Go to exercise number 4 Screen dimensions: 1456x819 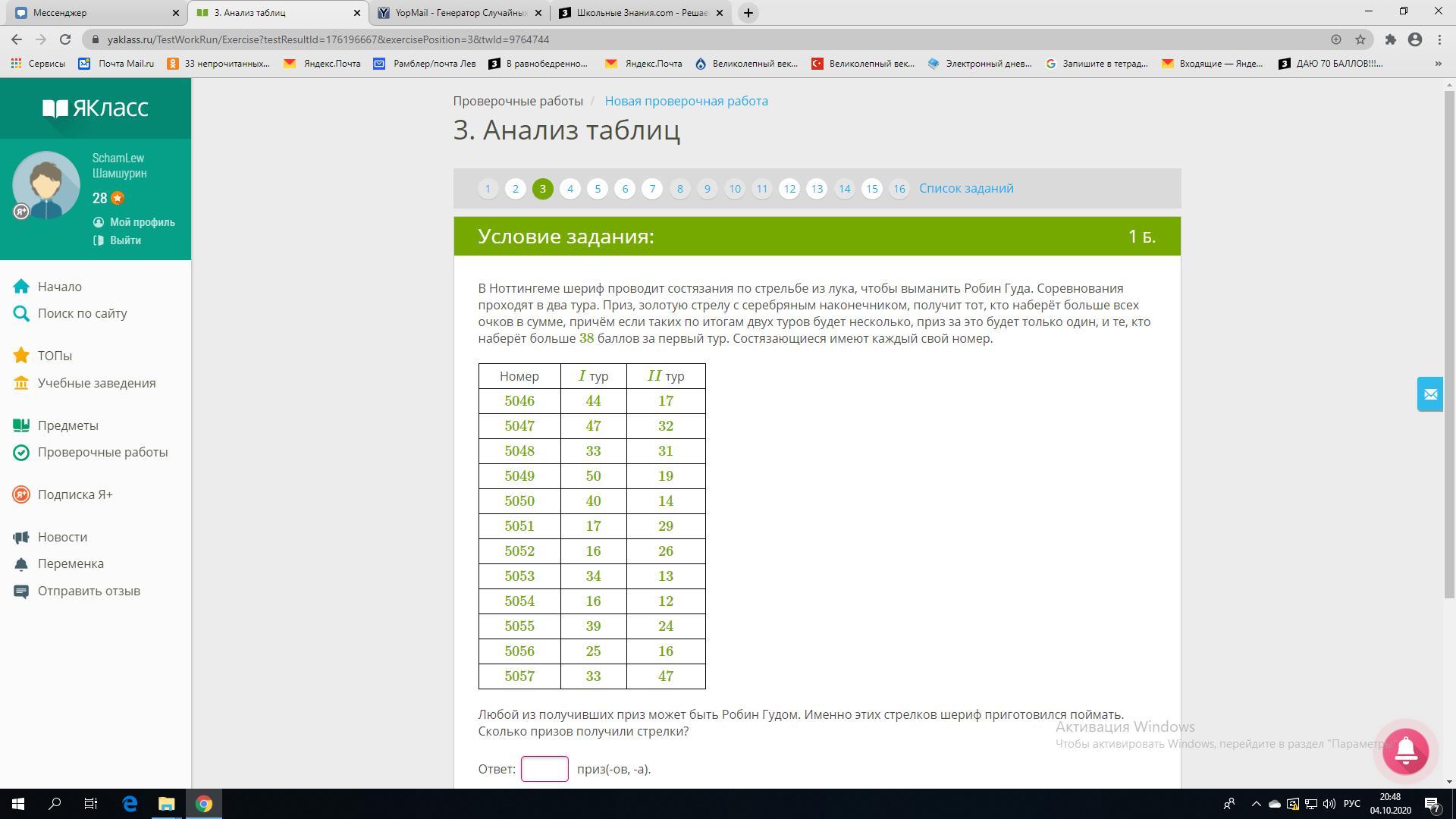[570, 189]
